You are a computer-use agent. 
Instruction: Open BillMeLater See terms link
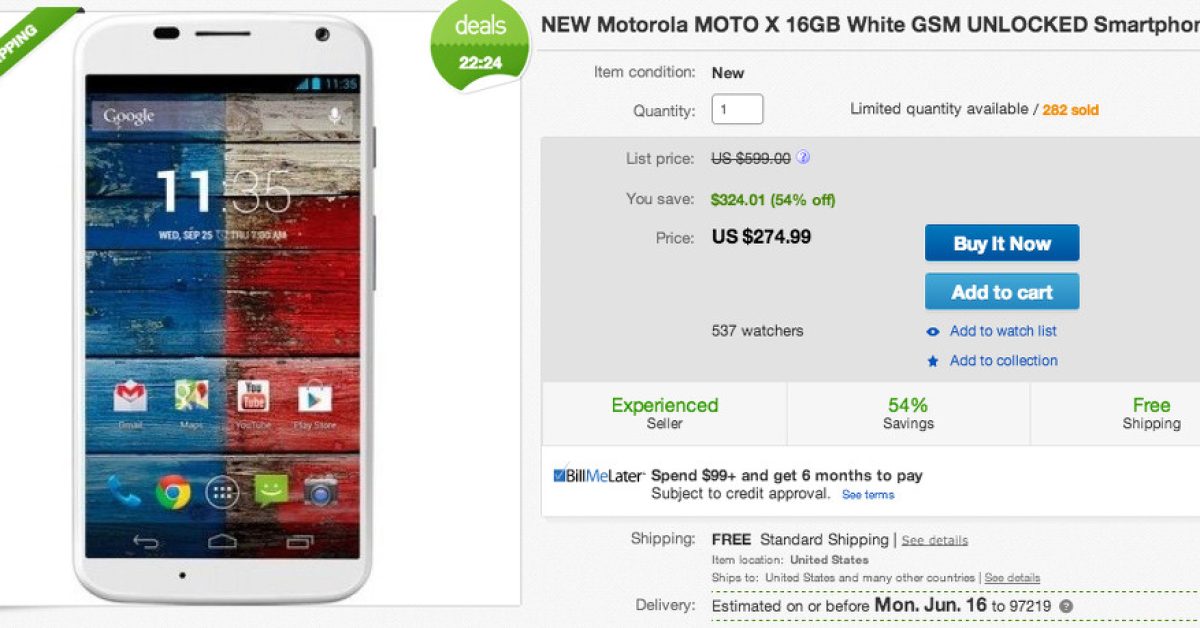pos(867,495)
